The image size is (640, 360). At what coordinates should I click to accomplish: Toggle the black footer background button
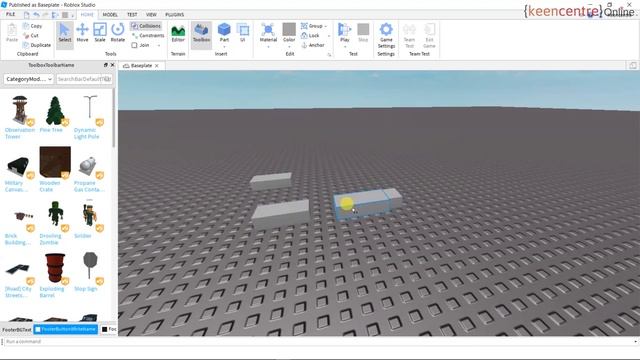pos(109,329)
